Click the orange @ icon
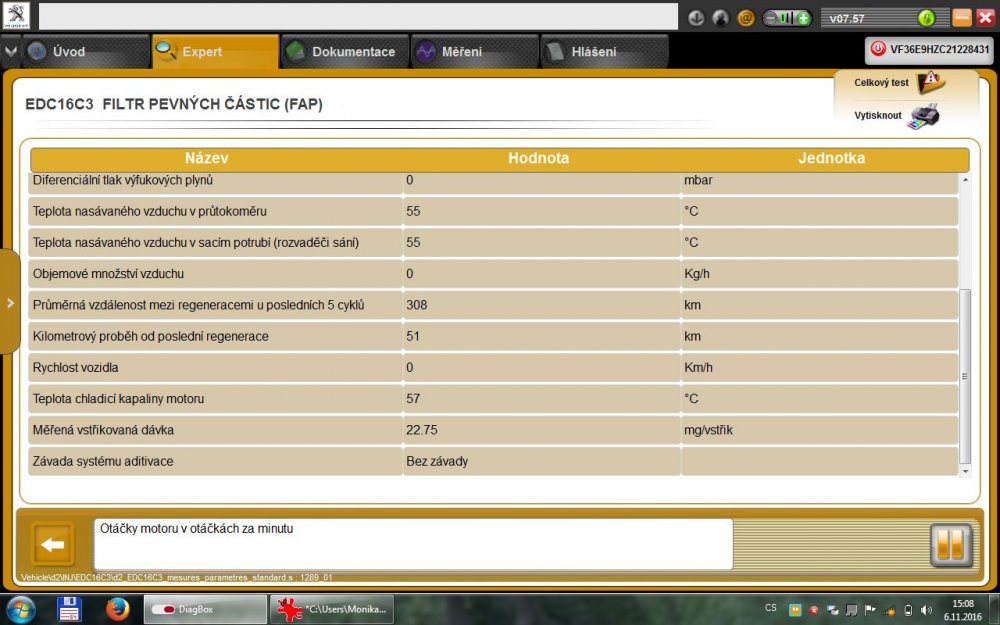Image resolution: width=1000 pixels, height=625 pixels. pyautogui.click(x=745, y=18)
